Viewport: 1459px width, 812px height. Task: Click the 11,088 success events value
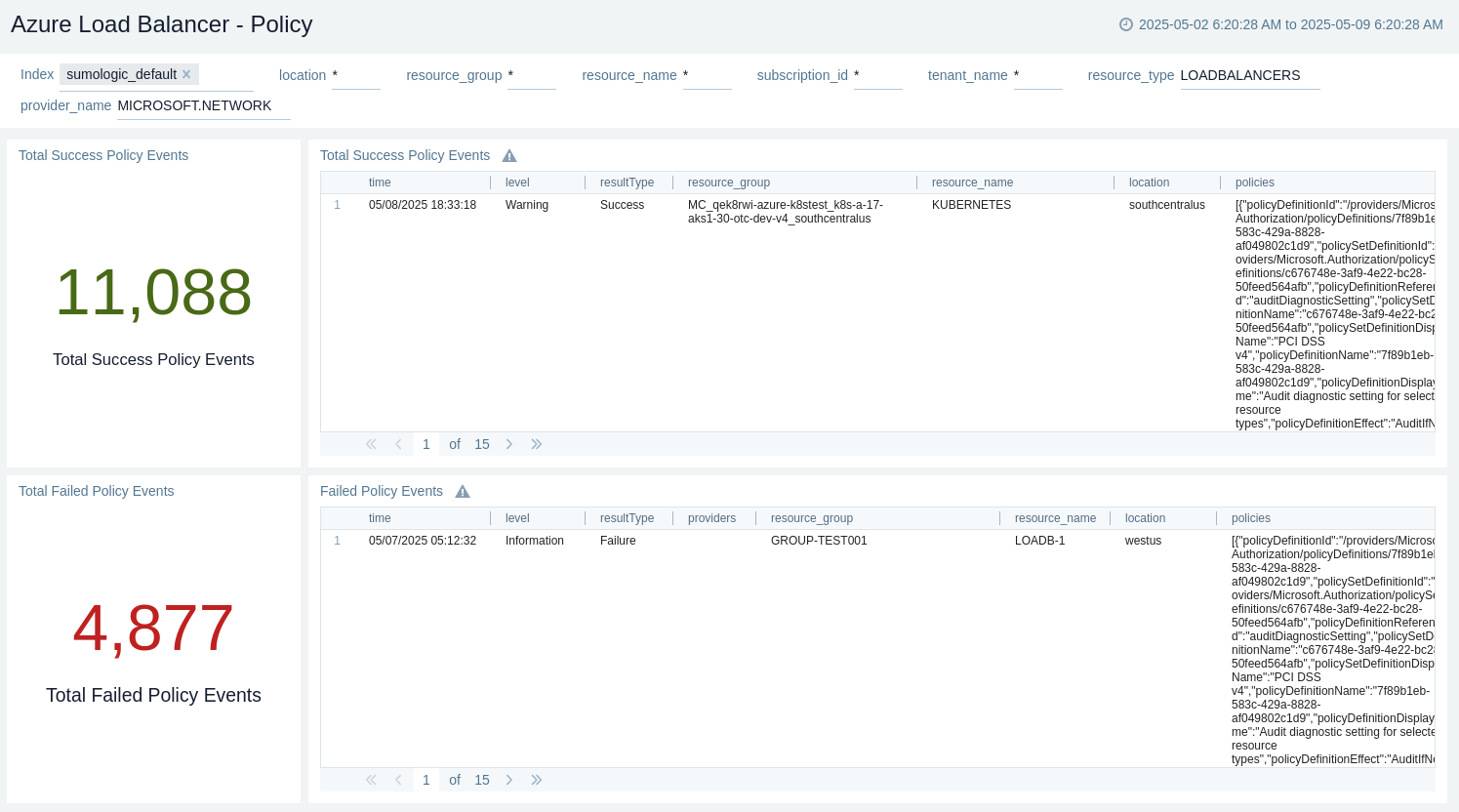click(153, 293)
